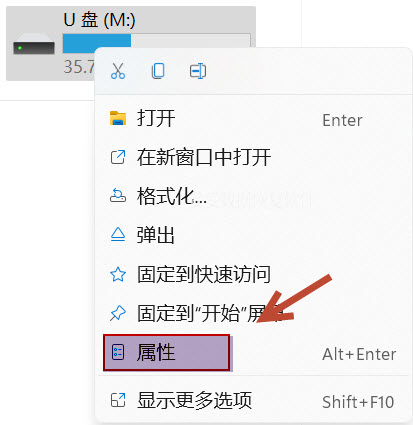
Task: Click the Cut scissors icon
Action: click(118, 71)
